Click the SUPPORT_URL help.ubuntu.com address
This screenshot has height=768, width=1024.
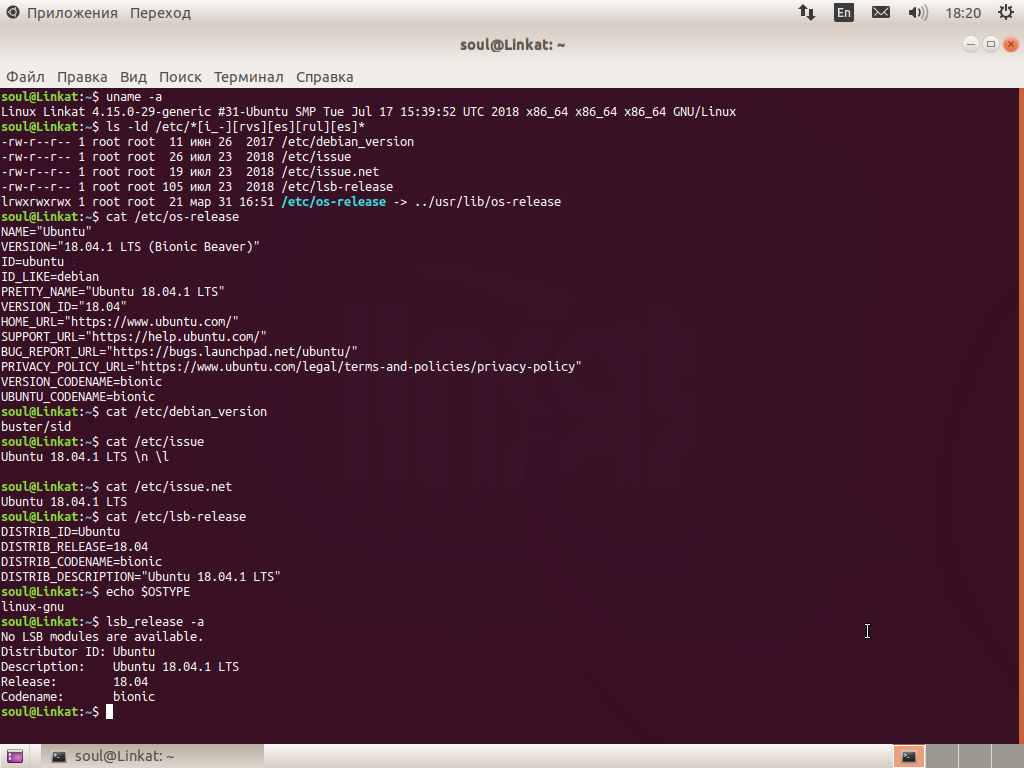(176, 337)
